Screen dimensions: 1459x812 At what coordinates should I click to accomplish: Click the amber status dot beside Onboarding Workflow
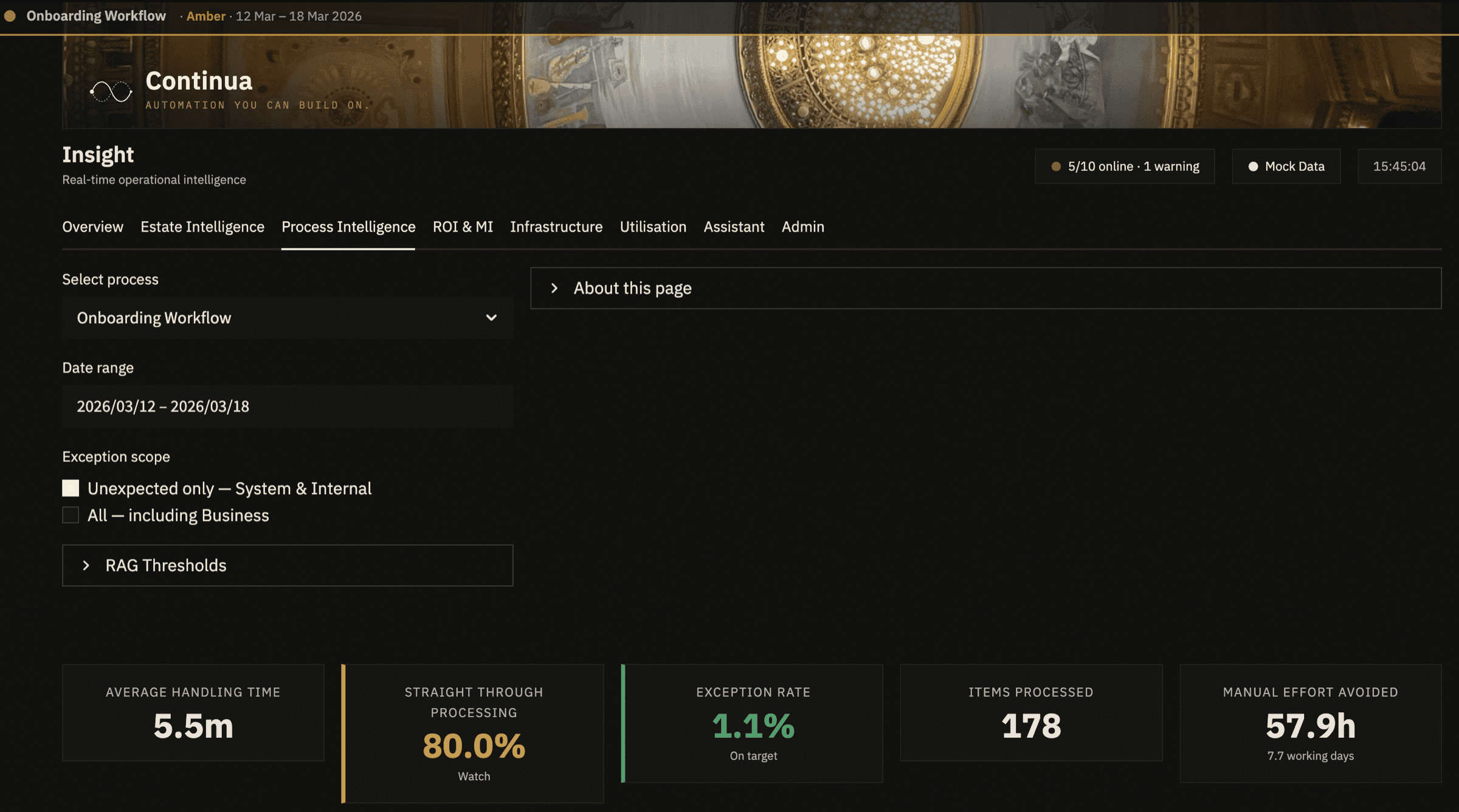(x=10, y=16)
